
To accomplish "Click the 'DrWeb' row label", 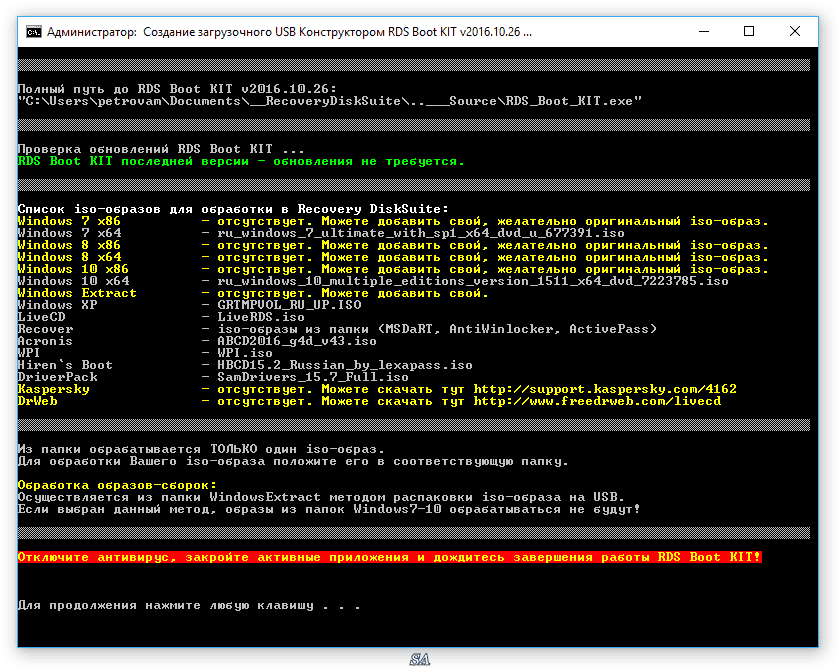I will [x=38, y=401].
